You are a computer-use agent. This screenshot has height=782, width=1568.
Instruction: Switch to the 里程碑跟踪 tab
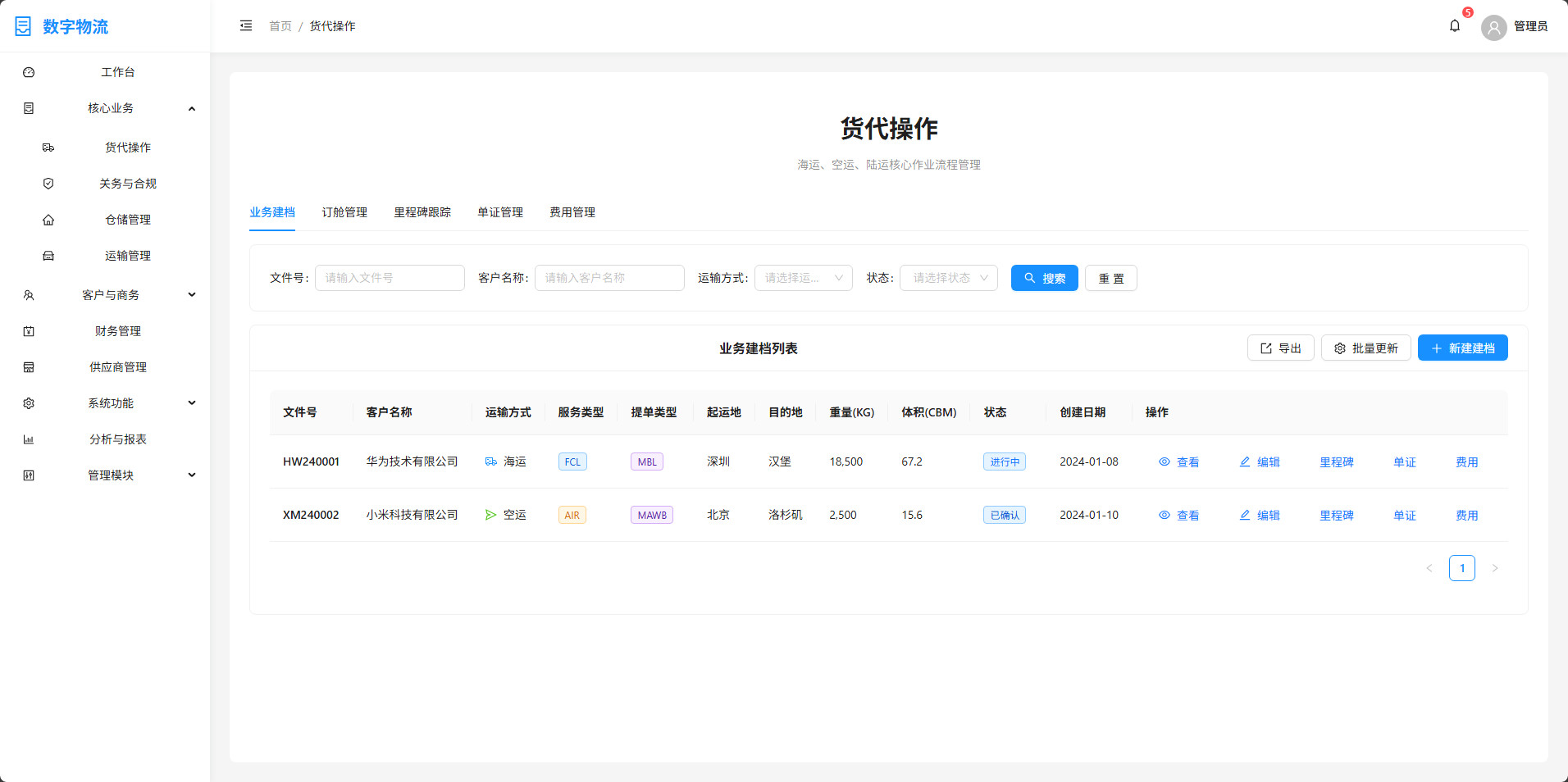[x=422, y=212]
